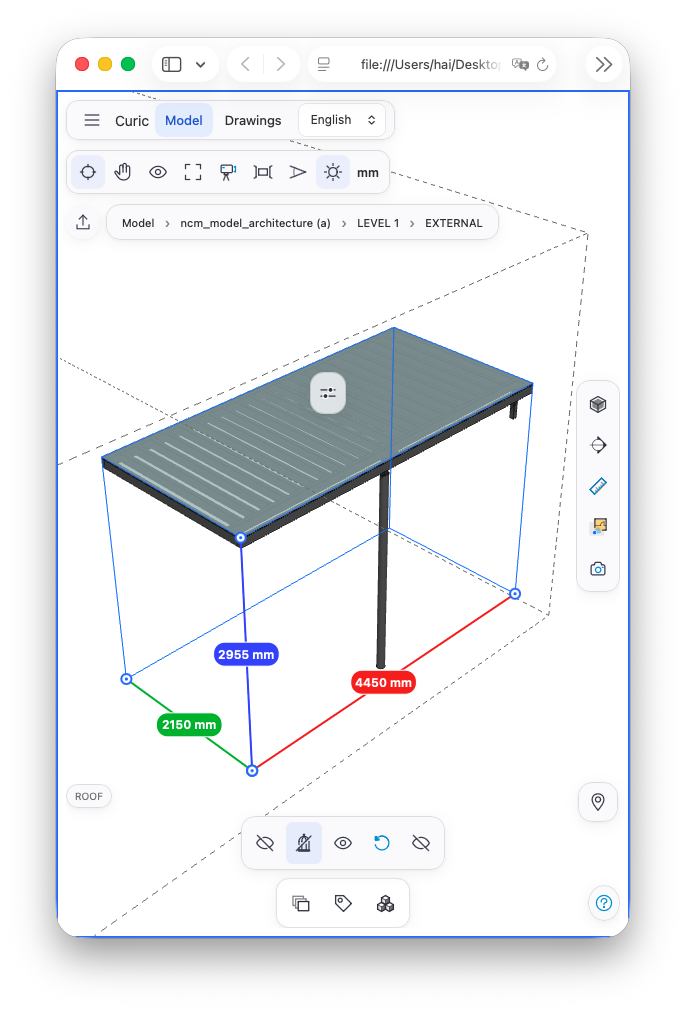Open the materials/paint panel icon
The height and width of the screenshot is (1012, 686).
(x=598, y=527)
